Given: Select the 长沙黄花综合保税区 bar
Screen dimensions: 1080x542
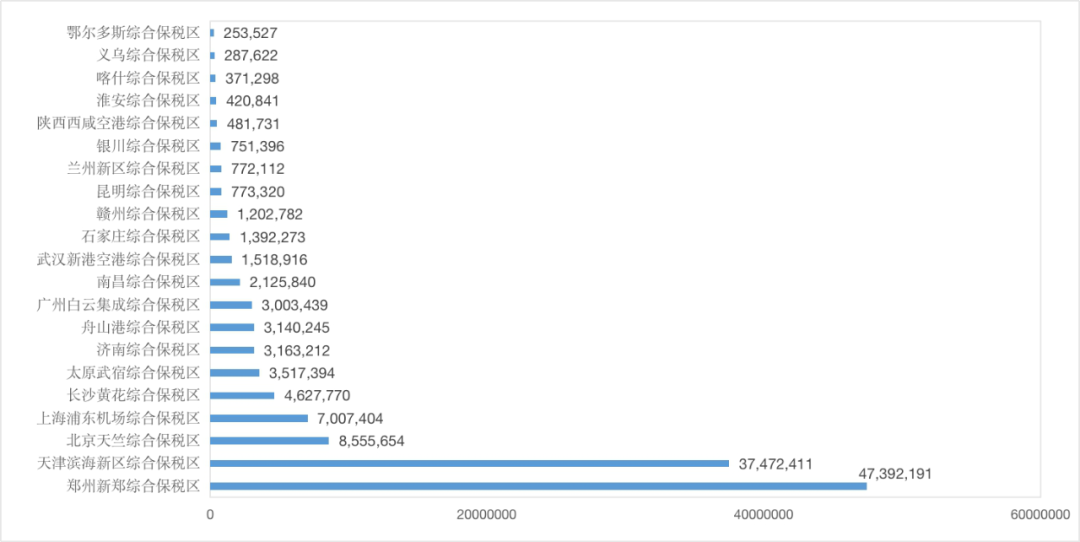Looking at the screenshot, I should tap(242, 395).
